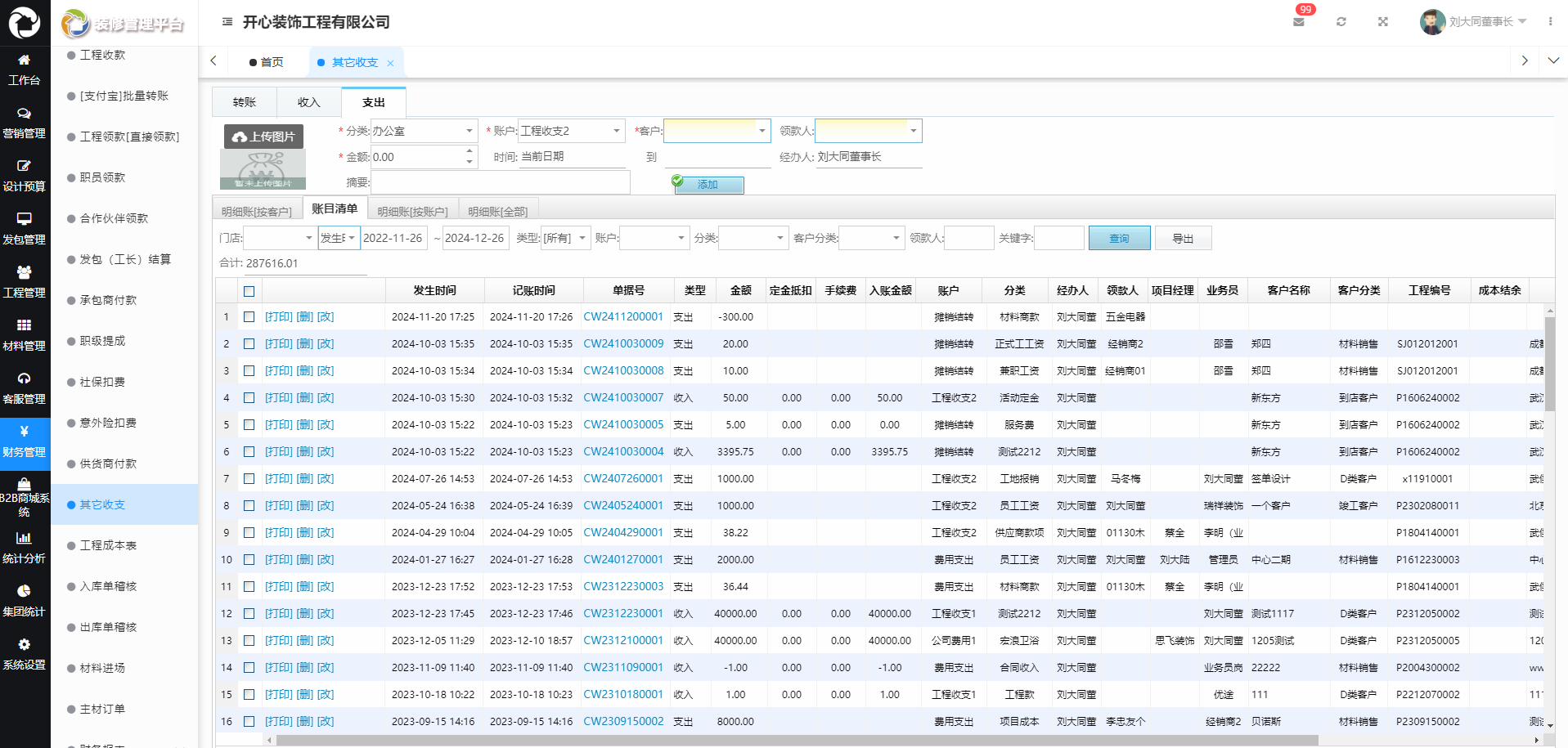Open the 类型 [所有] filter dropdown

click(565, 238)
